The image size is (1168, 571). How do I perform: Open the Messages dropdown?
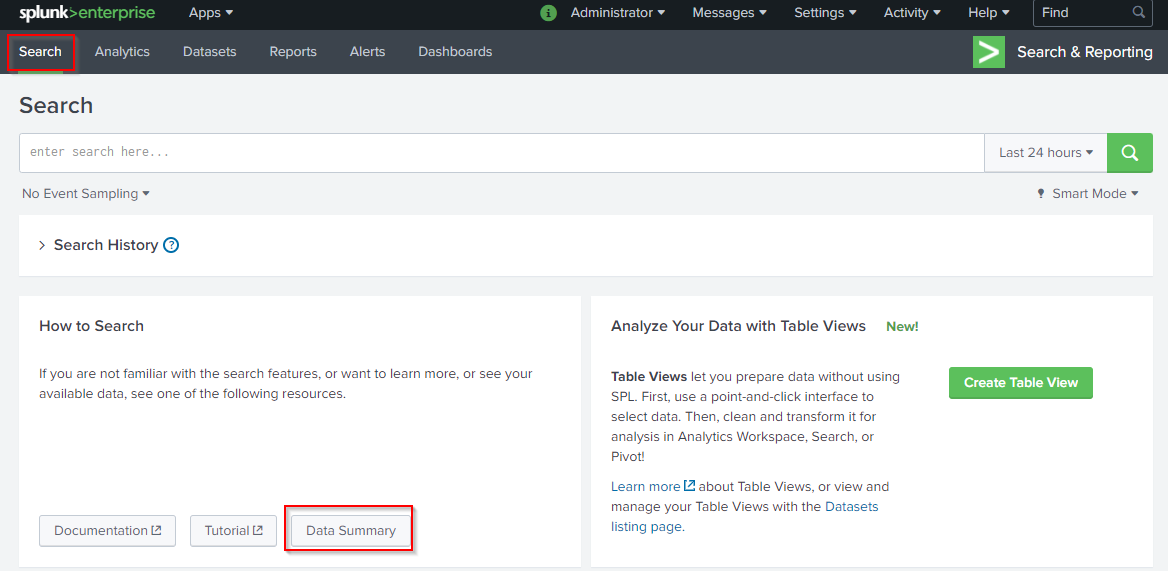729,13
